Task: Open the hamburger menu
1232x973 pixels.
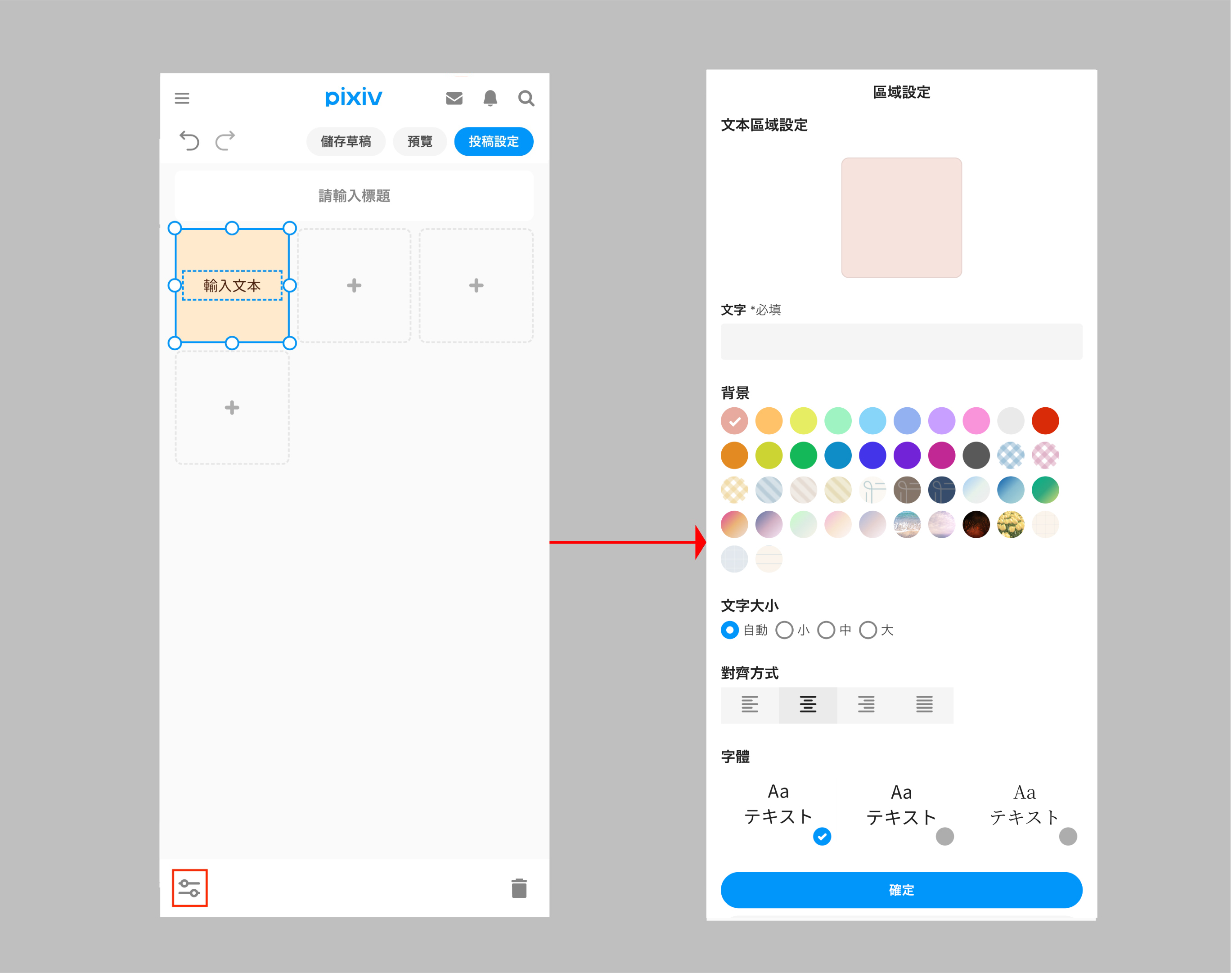Action: point(182,98)
